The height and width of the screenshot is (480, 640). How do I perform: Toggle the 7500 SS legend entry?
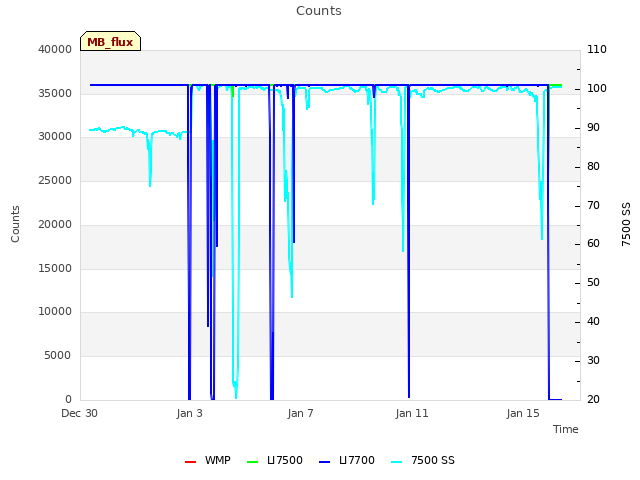click(422, 460)
